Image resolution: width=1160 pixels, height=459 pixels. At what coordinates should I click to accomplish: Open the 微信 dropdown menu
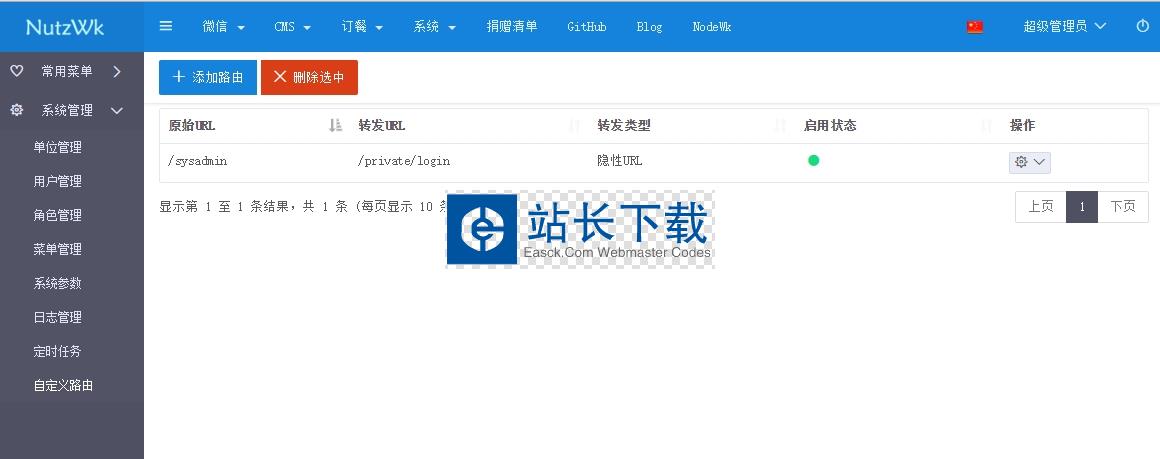coord(223,27)
